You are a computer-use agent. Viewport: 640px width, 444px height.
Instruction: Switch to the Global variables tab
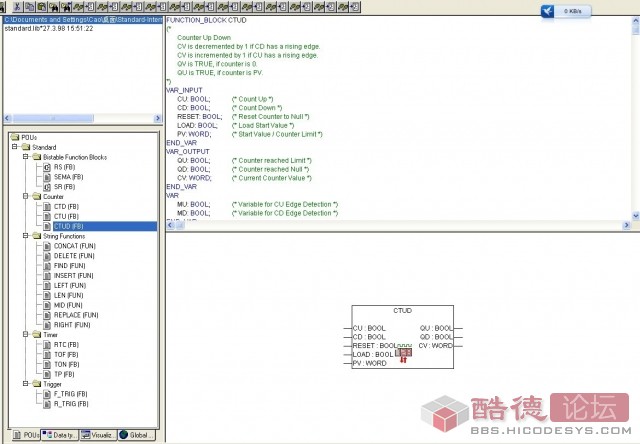(139, 435)
